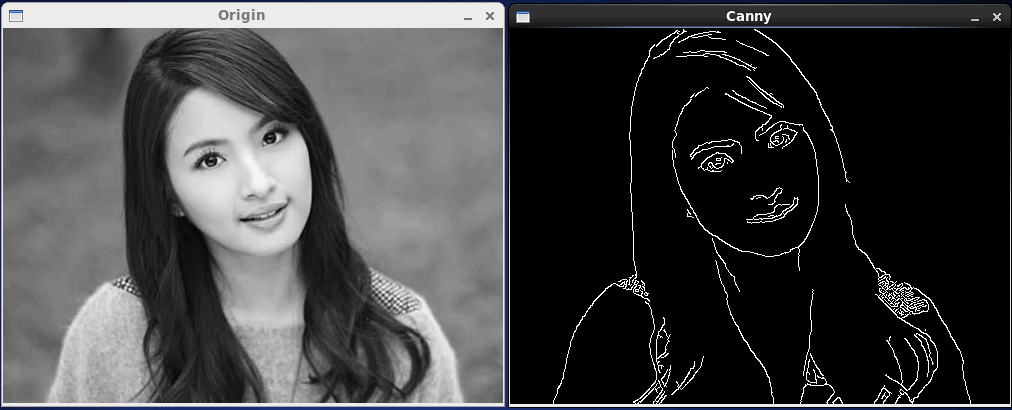Minimize the Origin window
Image resolution: width=1012 pixels, height=410 pixels.
466,17
